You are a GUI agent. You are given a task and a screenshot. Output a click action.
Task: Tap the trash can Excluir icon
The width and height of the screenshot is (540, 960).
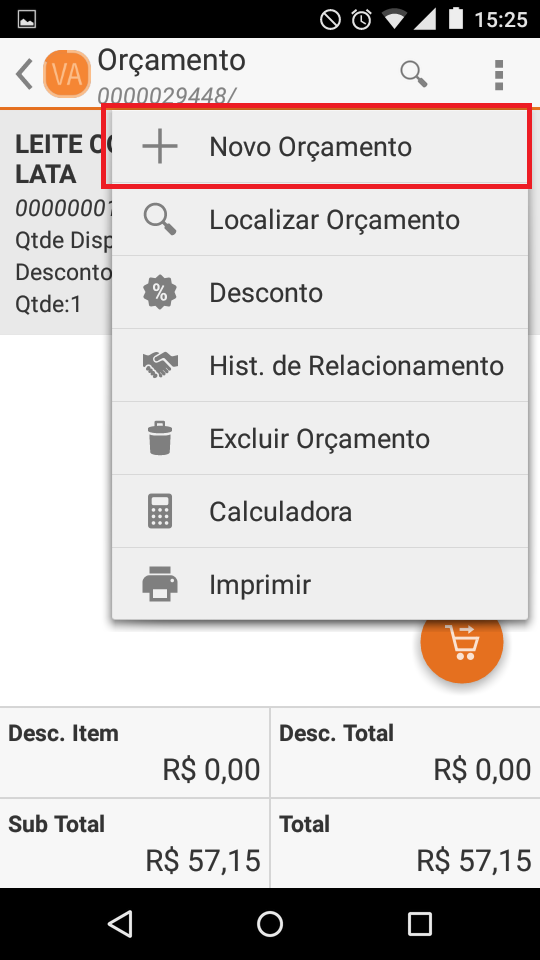[160, 438]
